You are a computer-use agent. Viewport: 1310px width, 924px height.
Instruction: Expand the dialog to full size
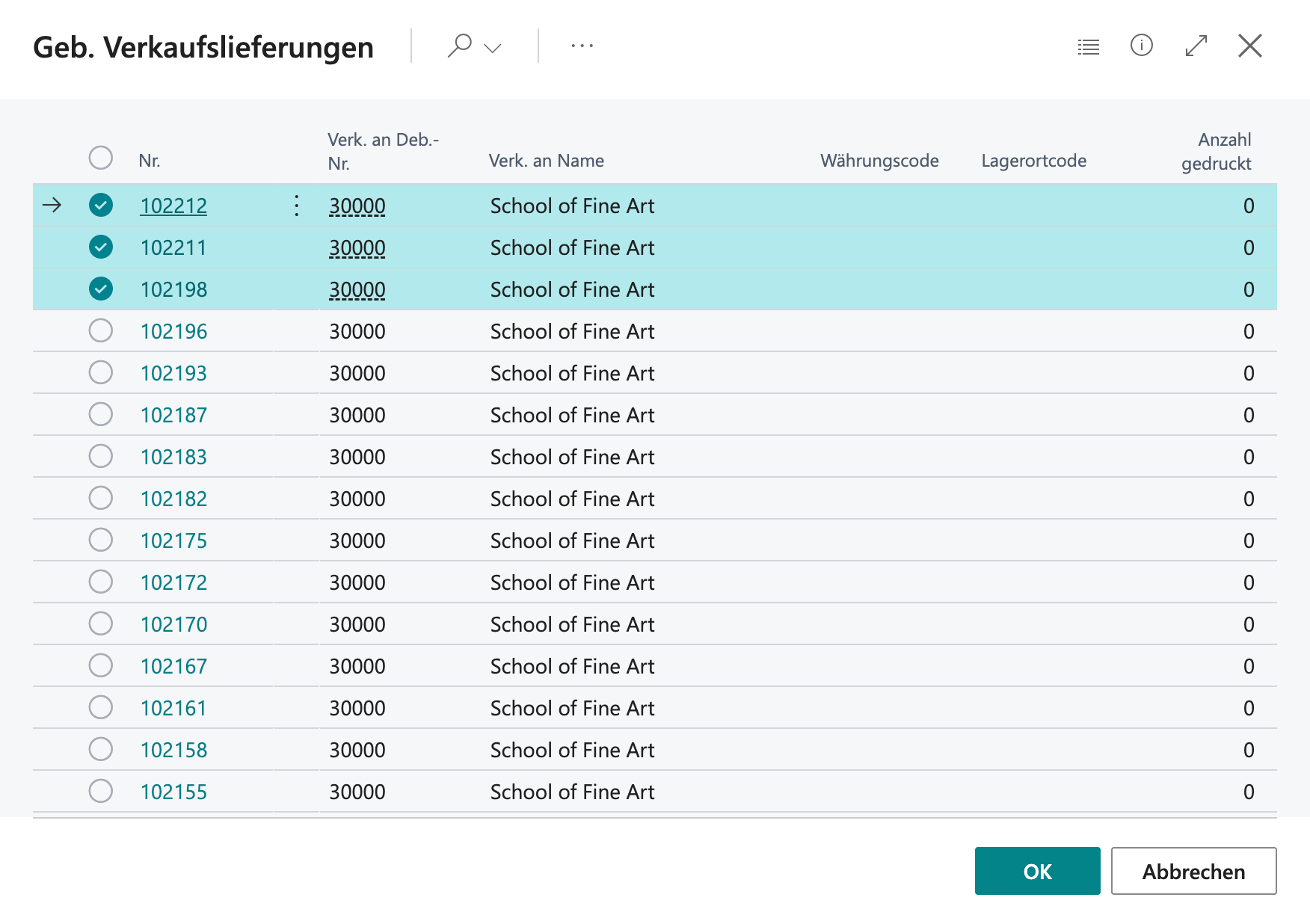pyautogui.click(x=1196, y=46)
